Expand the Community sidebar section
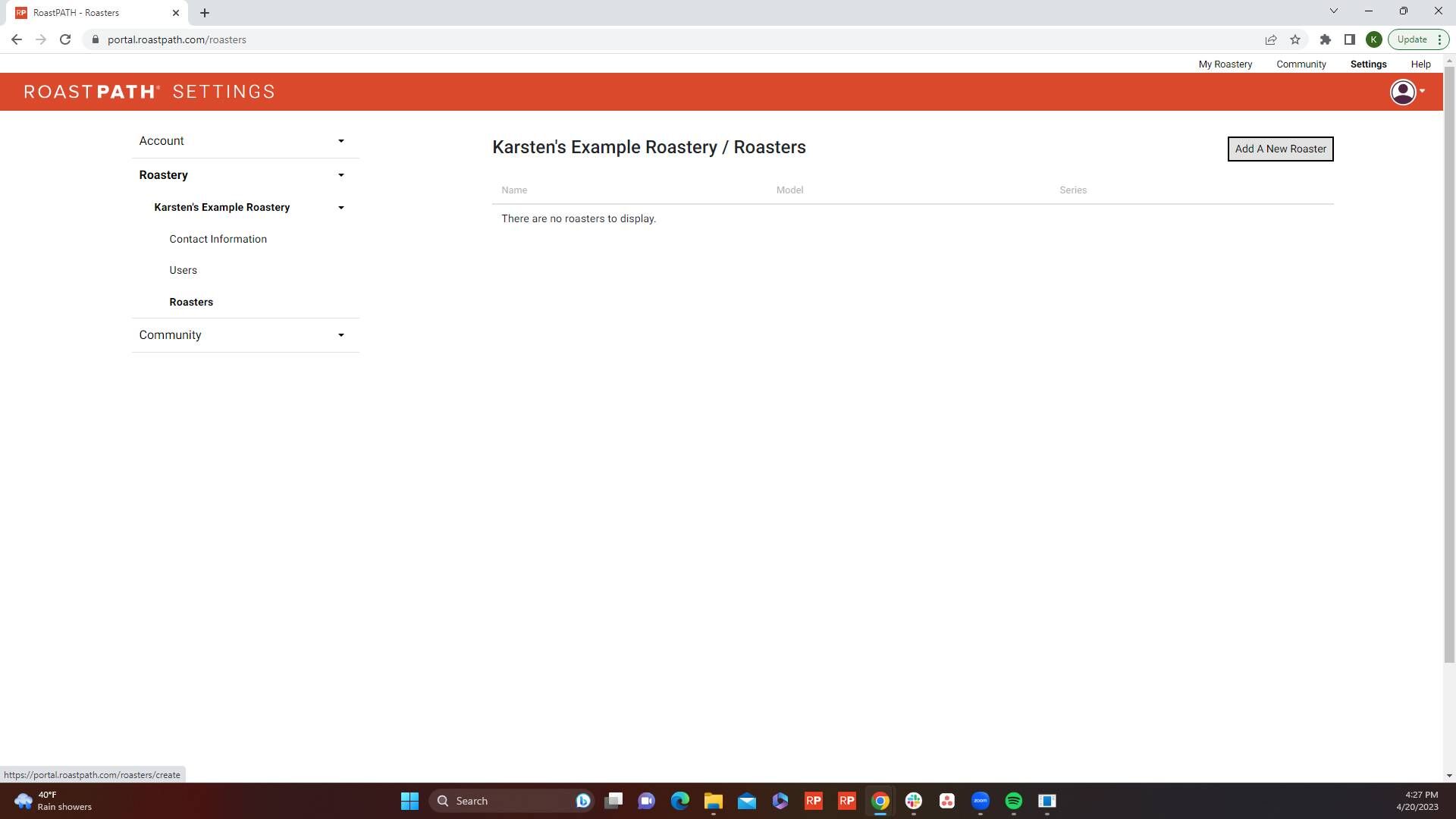The width and height of the screenshot is (1456, 819). coord(245,335)
